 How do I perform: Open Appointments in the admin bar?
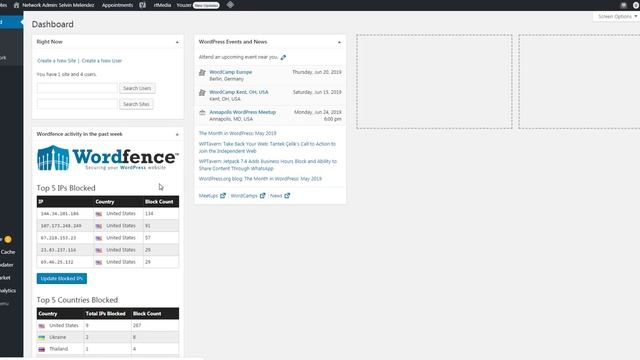118,5
